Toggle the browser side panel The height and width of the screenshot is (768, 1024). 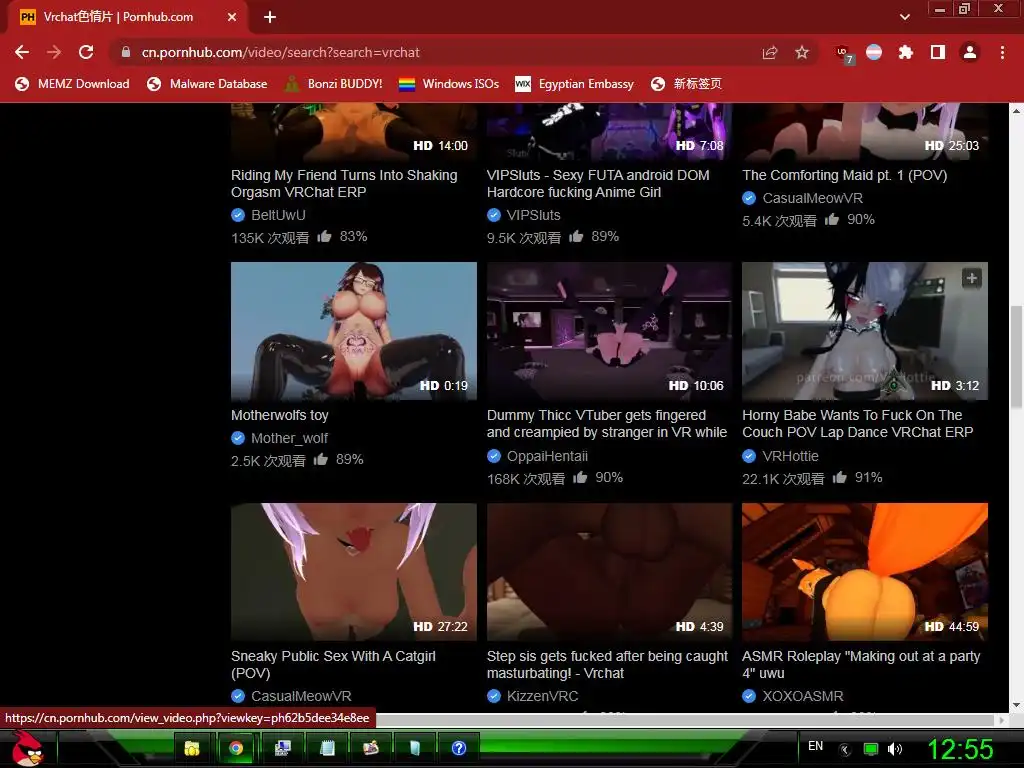tap(938, 52)
